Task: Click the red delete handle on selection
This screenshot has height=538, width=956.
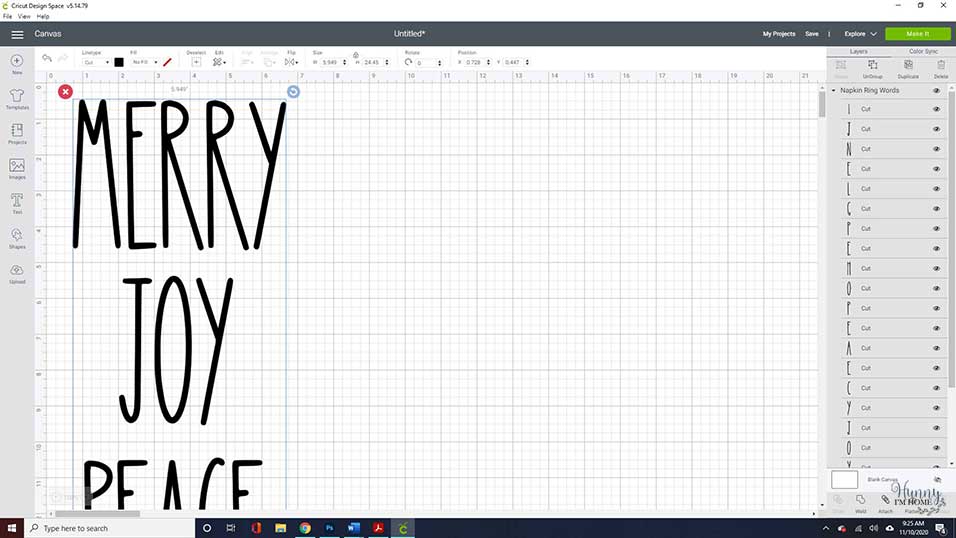Action: pos(65,91)
